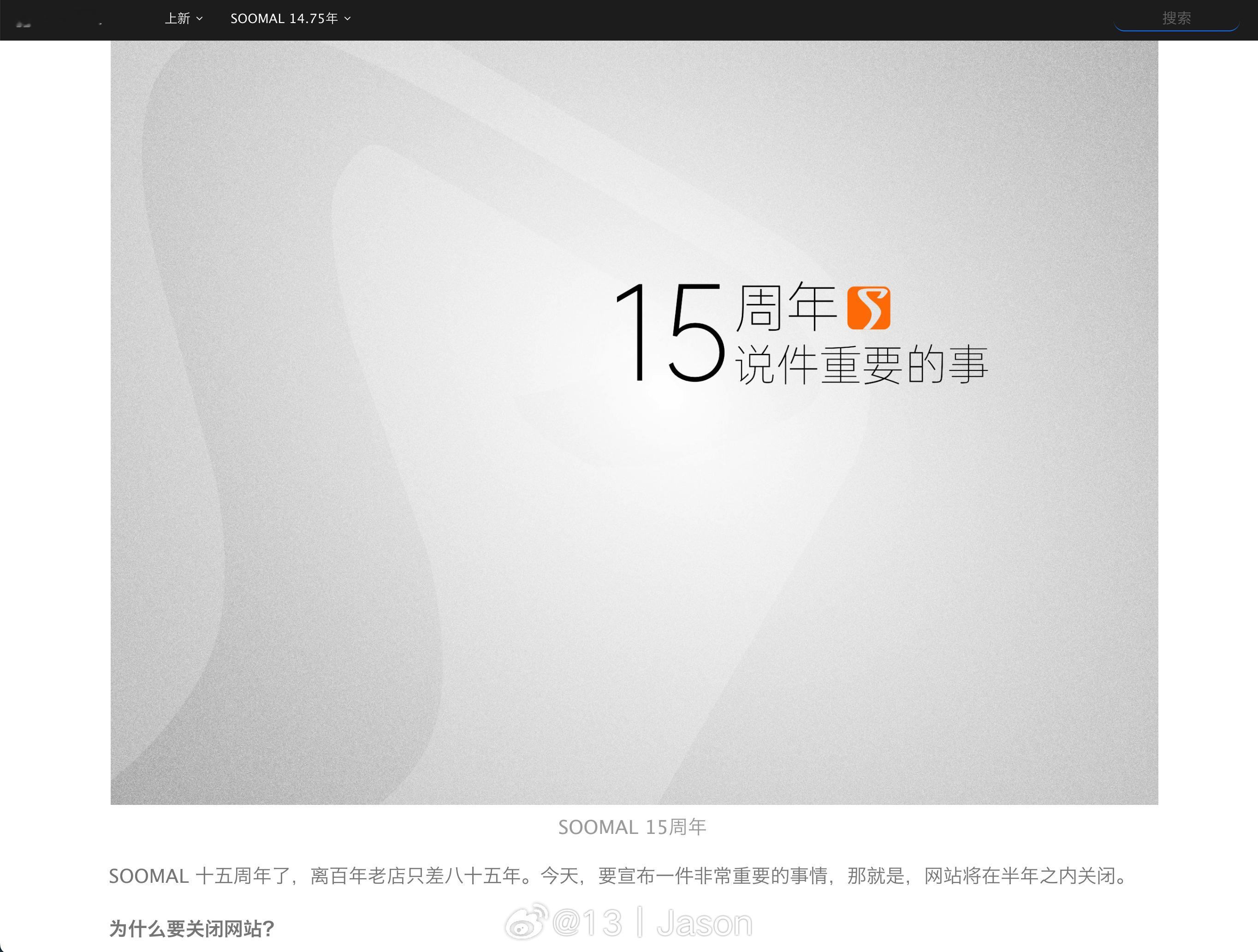Expand the chevron next to 上新
Screen dimensions: 1258x952
[200, 19]
